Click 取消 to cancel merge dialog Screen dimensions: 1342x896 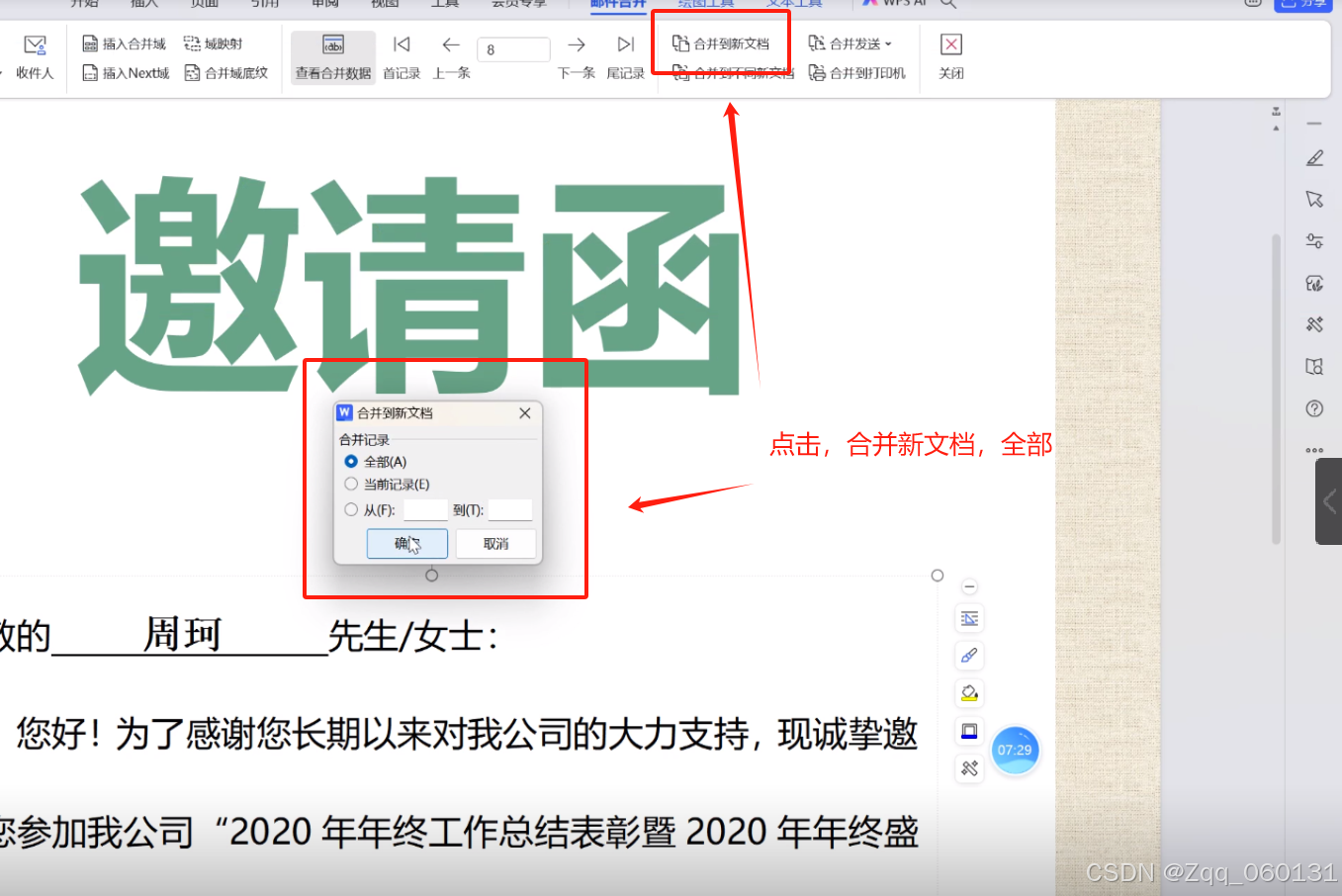point(496,544)
